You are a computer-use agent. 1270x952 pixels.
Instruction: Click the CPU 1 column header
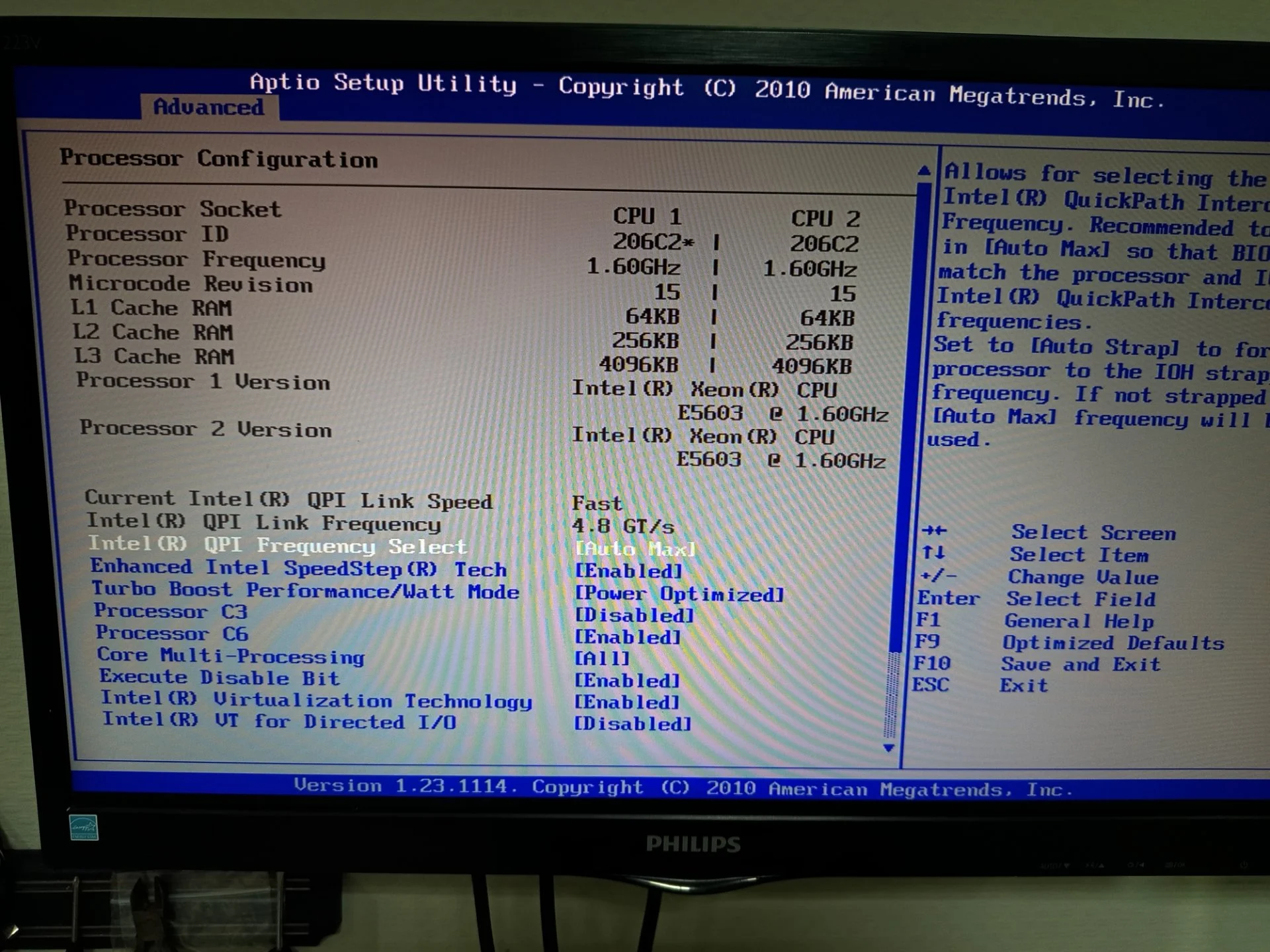[x=647, y=216]
